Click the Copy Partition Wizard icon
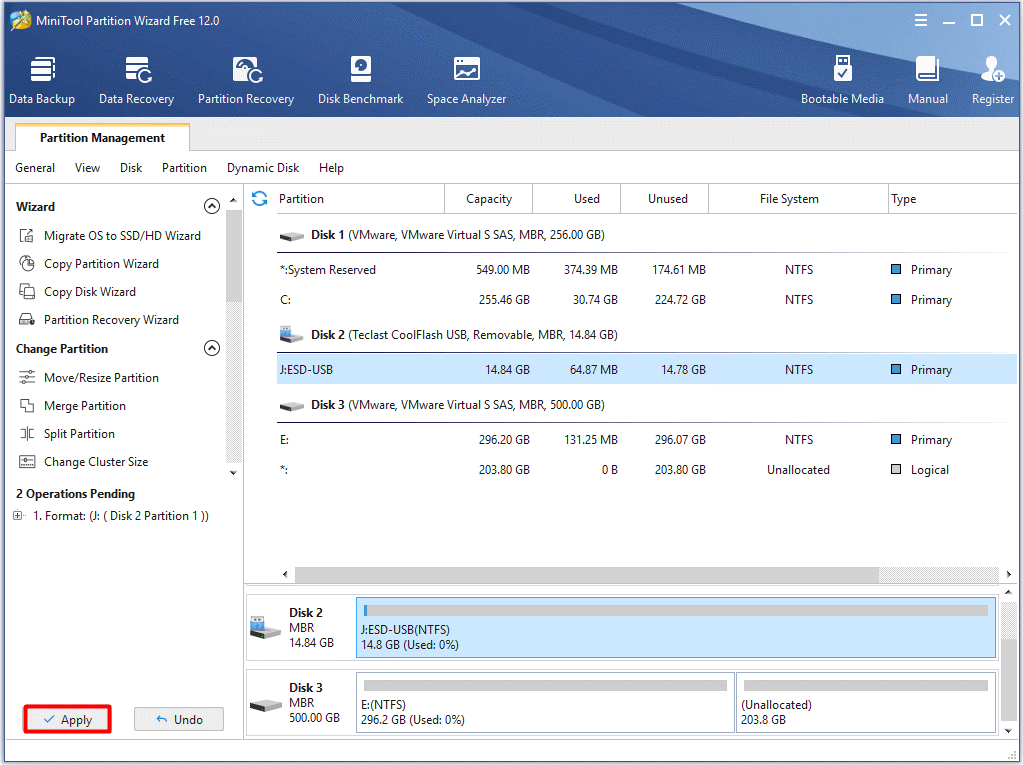Image resolution: width=1023 pixels, height=765 pixels. (27, 263)
